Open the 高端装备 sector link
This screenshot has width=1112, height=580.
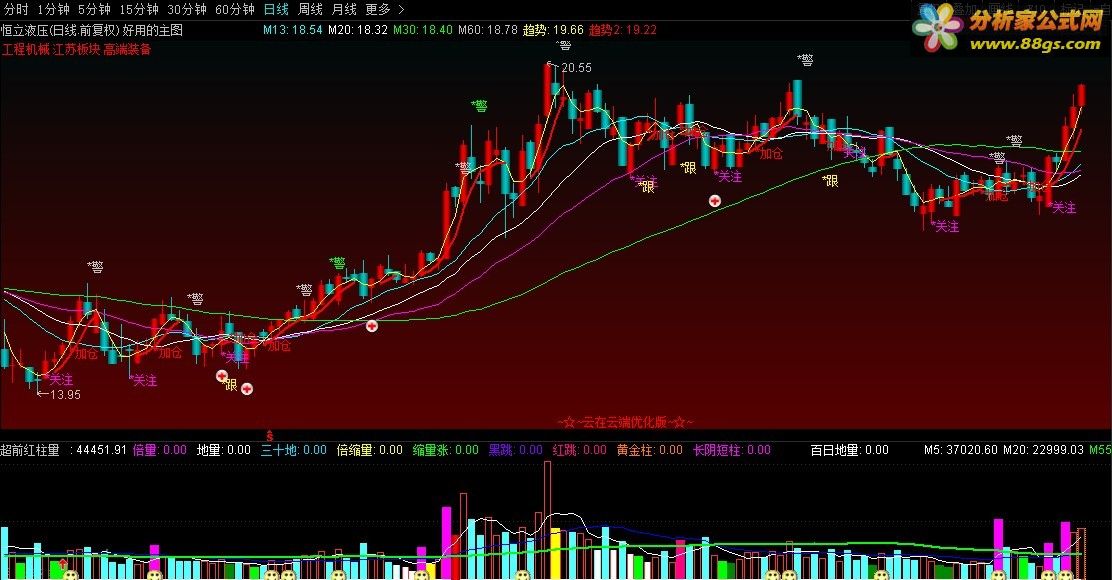tap(127, 50)
